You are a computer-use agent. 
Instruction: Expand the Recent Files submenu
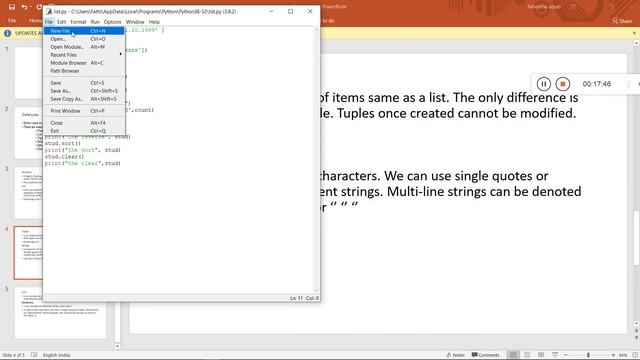[x=84, y=55]
